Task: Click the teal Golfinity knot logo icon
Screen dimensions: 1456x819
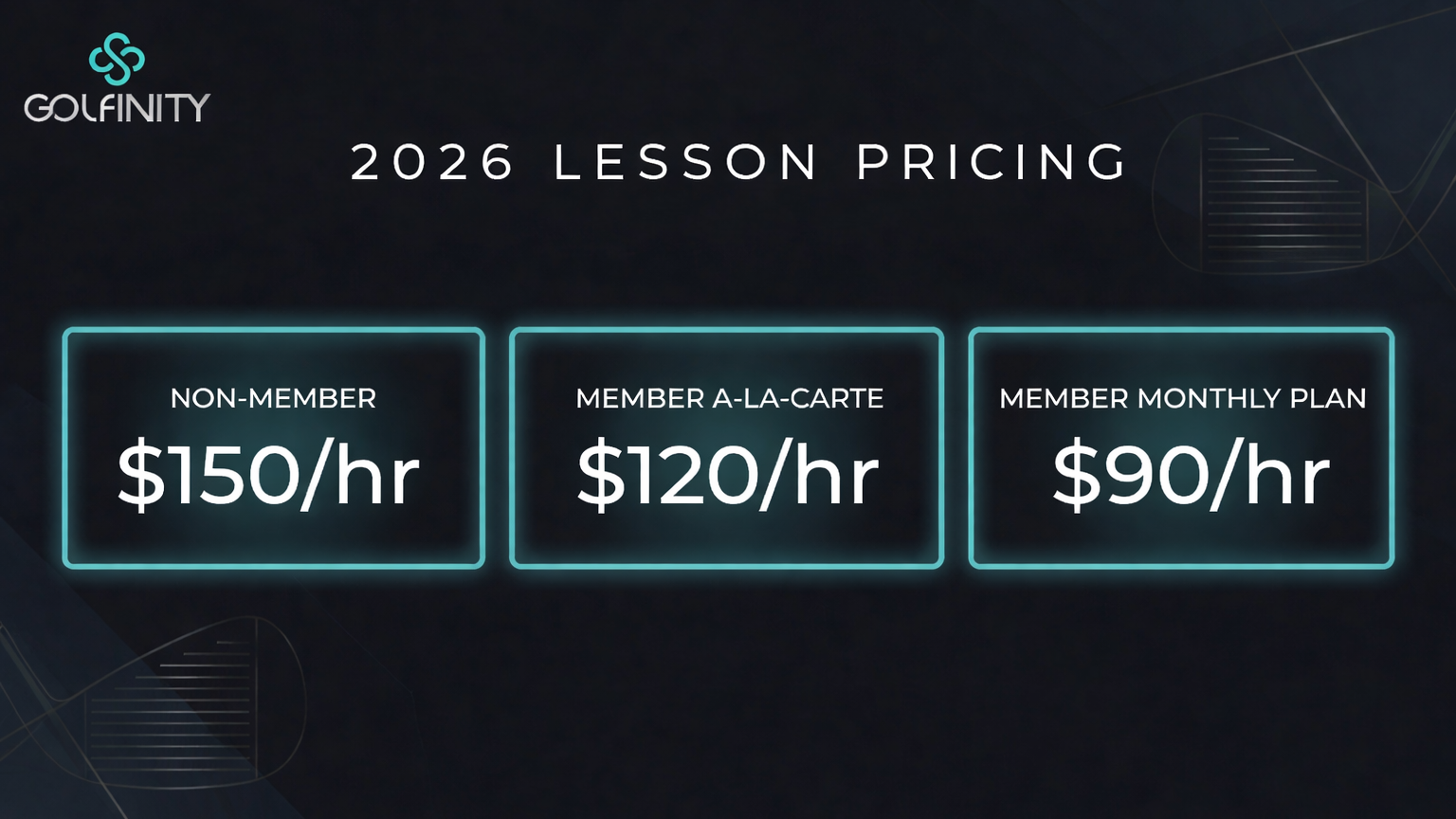Action: [117, 59]
